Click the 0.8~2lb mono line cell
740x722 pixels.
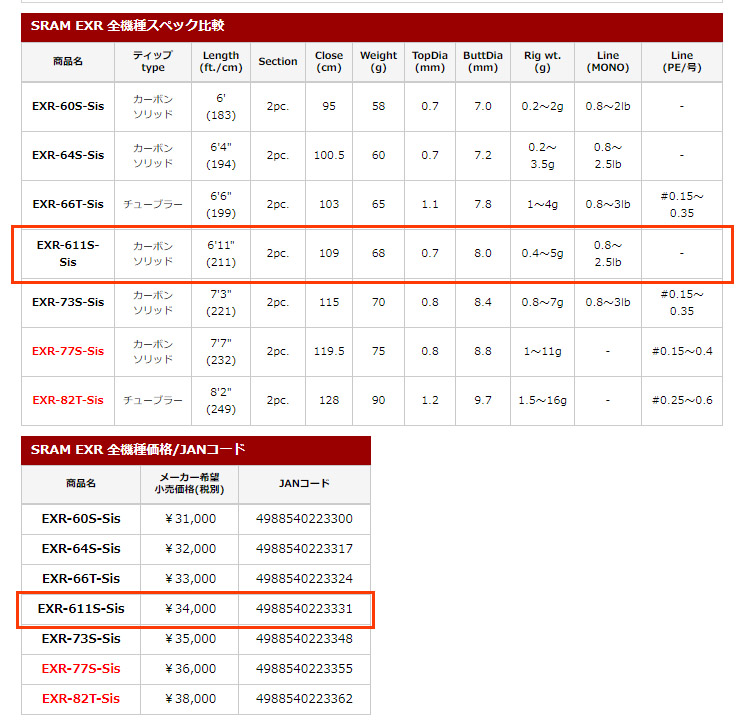[x=608, y=106]
